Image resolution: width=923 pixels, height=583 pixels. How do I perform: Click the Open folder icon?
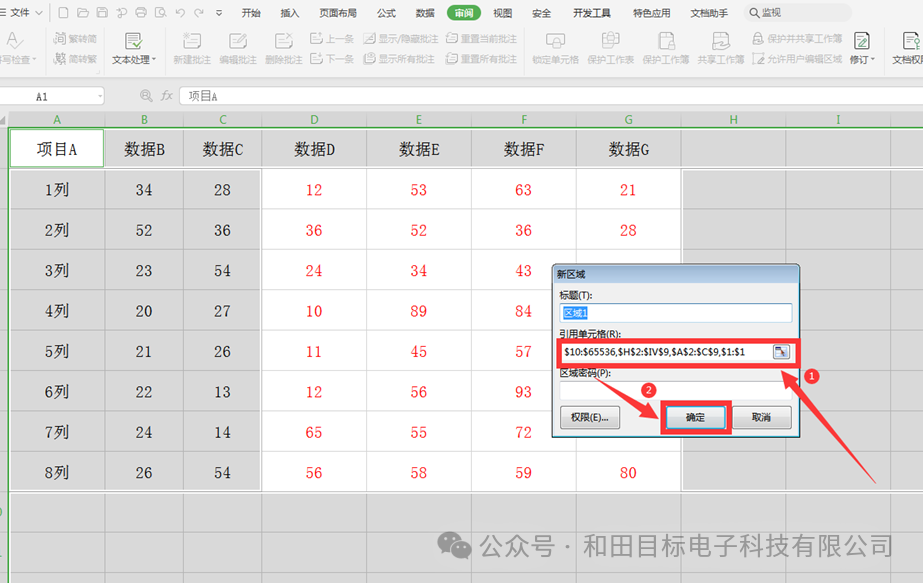83,12
